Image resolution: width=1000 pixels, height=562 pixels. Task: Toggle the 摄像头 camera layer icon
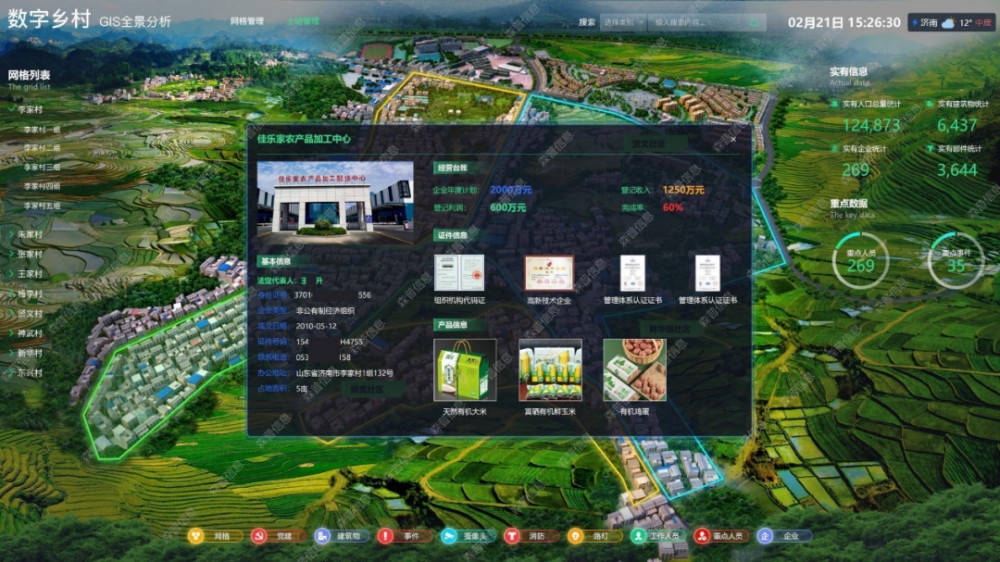[x=449, y=536]
